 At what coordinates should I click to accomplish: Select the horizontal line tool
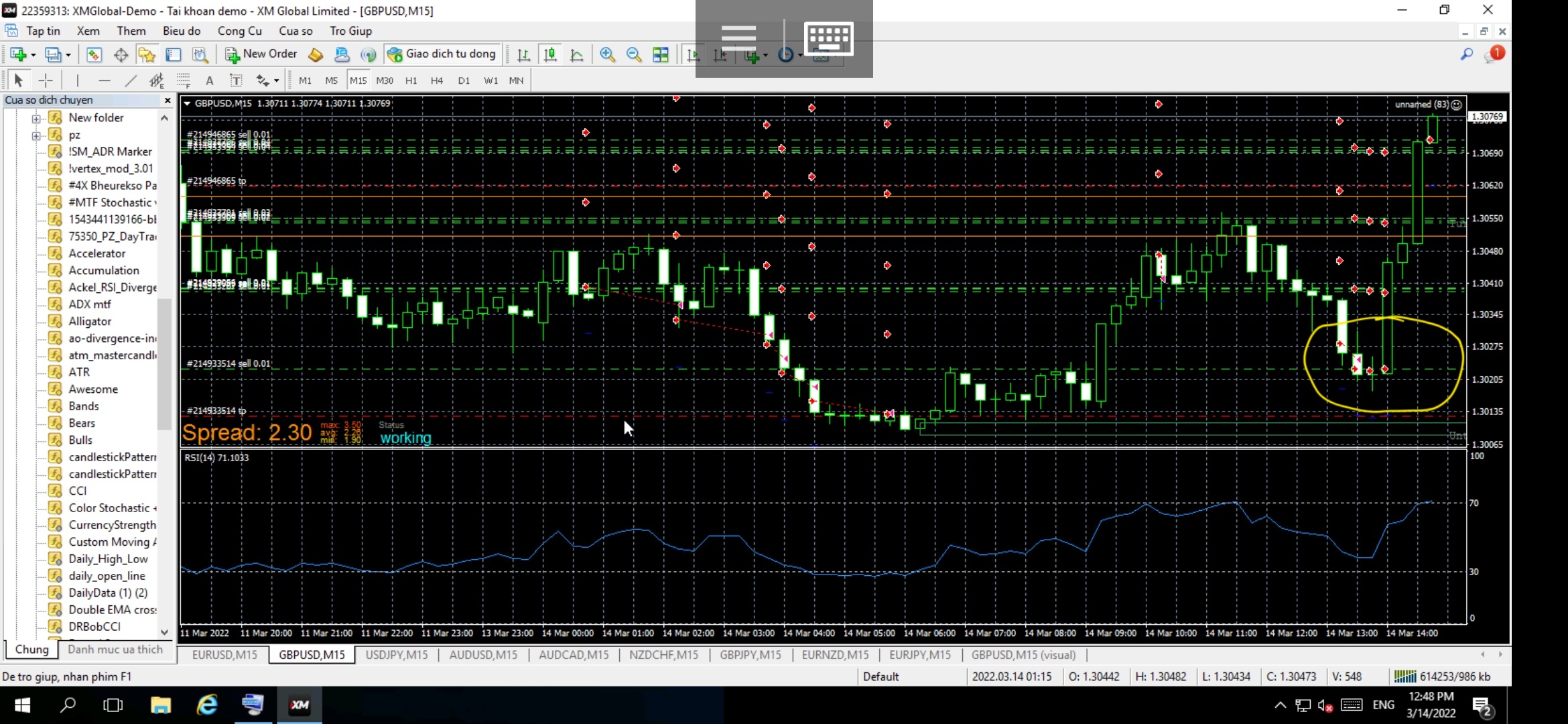click(x=104, y=80)
